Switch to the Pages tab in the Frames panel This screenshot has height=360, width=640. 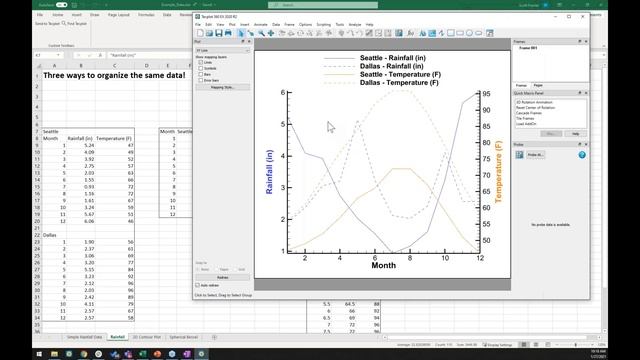(x=538, y=85)
